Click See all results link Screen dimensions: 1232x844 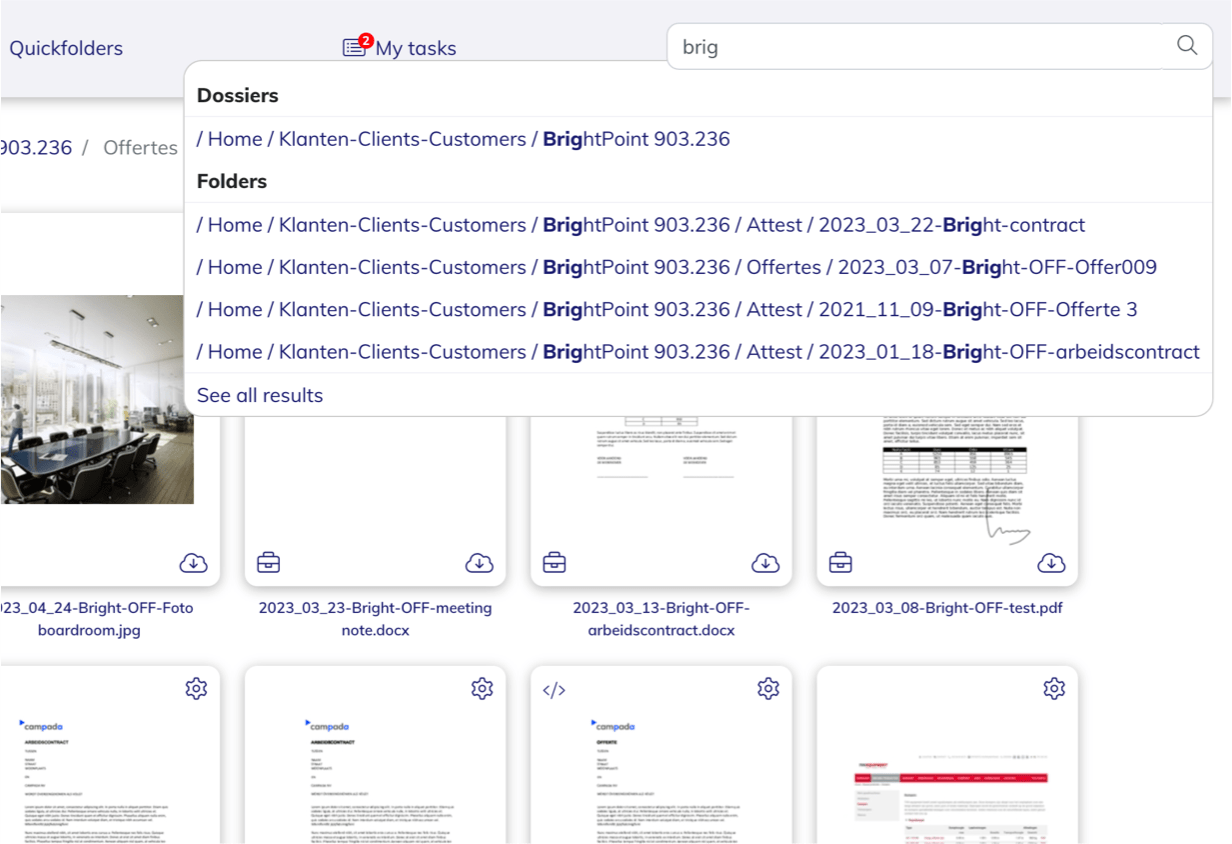260,395
